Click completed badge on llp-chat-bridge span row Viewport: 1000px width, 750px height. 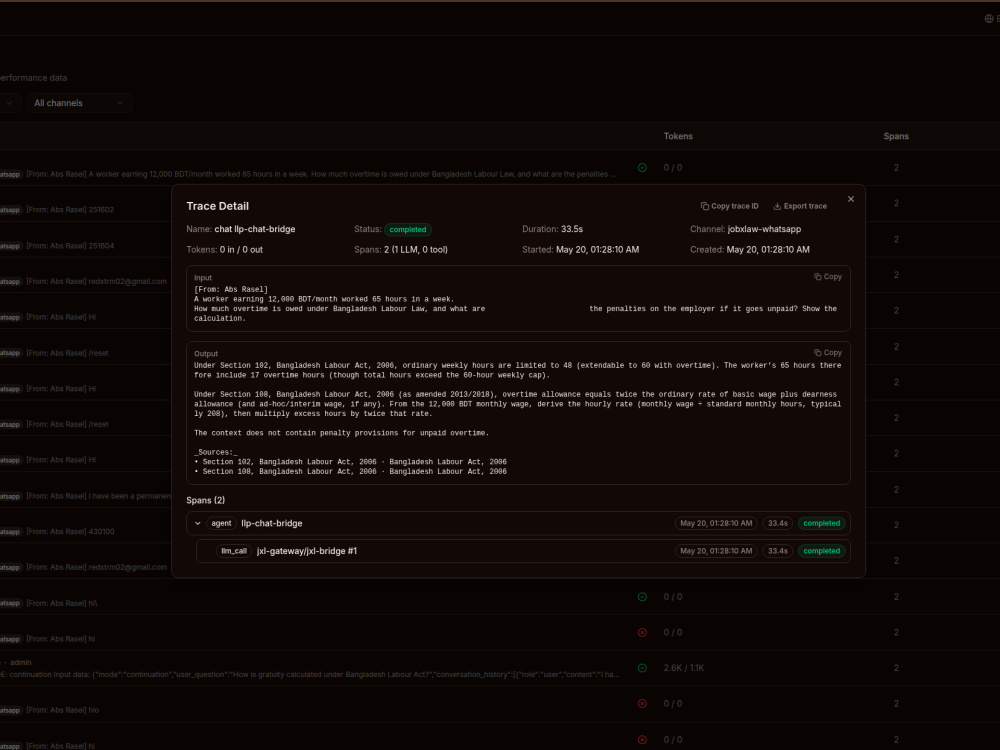(x=821, y=523)
